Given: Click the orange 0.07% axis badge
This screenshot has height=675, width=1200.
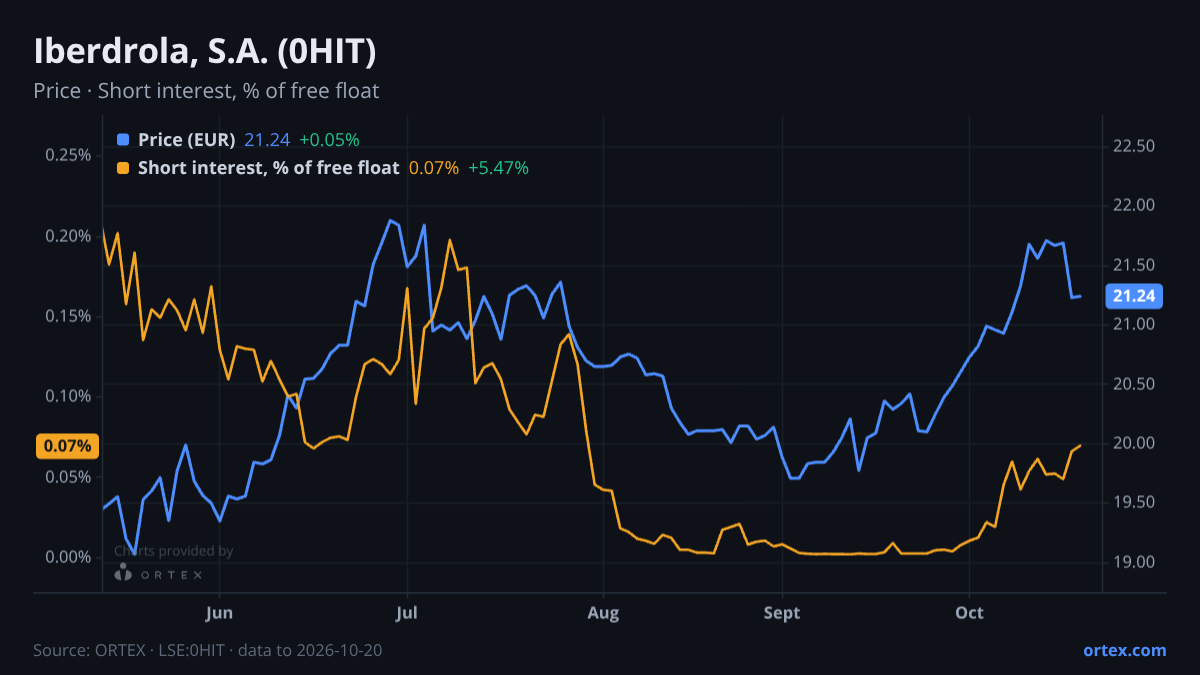Looking at the screenshot, I should tap(69, 446).
